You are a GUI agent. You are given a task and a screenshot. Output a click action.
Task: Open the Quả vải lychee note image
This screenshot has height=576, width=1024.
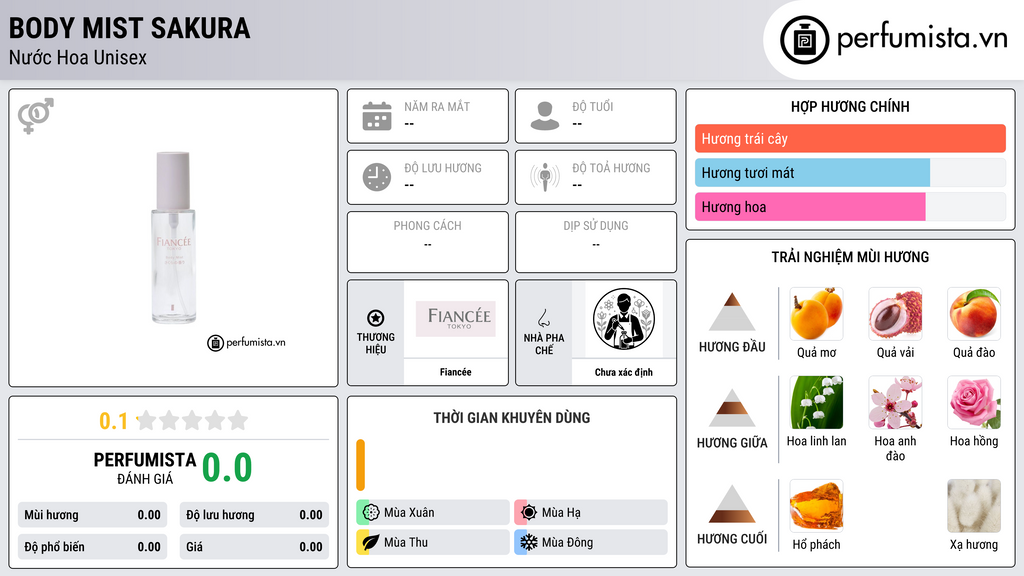coord(895,314)
